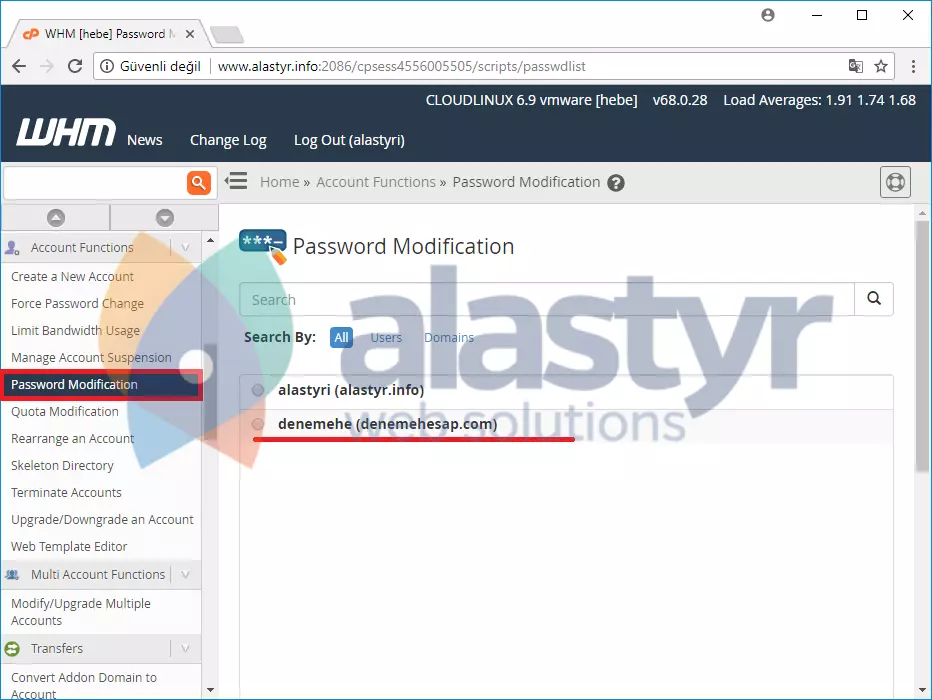Go to Account Functions breadcrumb
The height and width of the screenshot is (700, 932).
(x=376, y=182)
